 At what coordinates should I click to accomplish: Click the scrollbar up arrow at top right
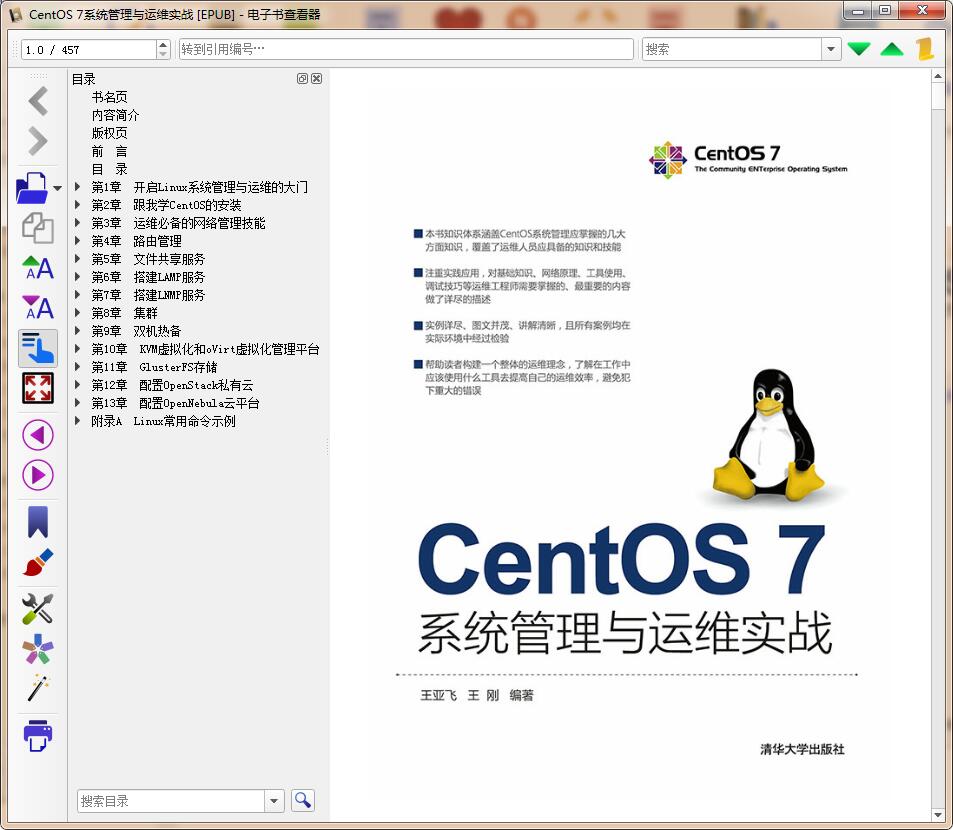[938, 77]
